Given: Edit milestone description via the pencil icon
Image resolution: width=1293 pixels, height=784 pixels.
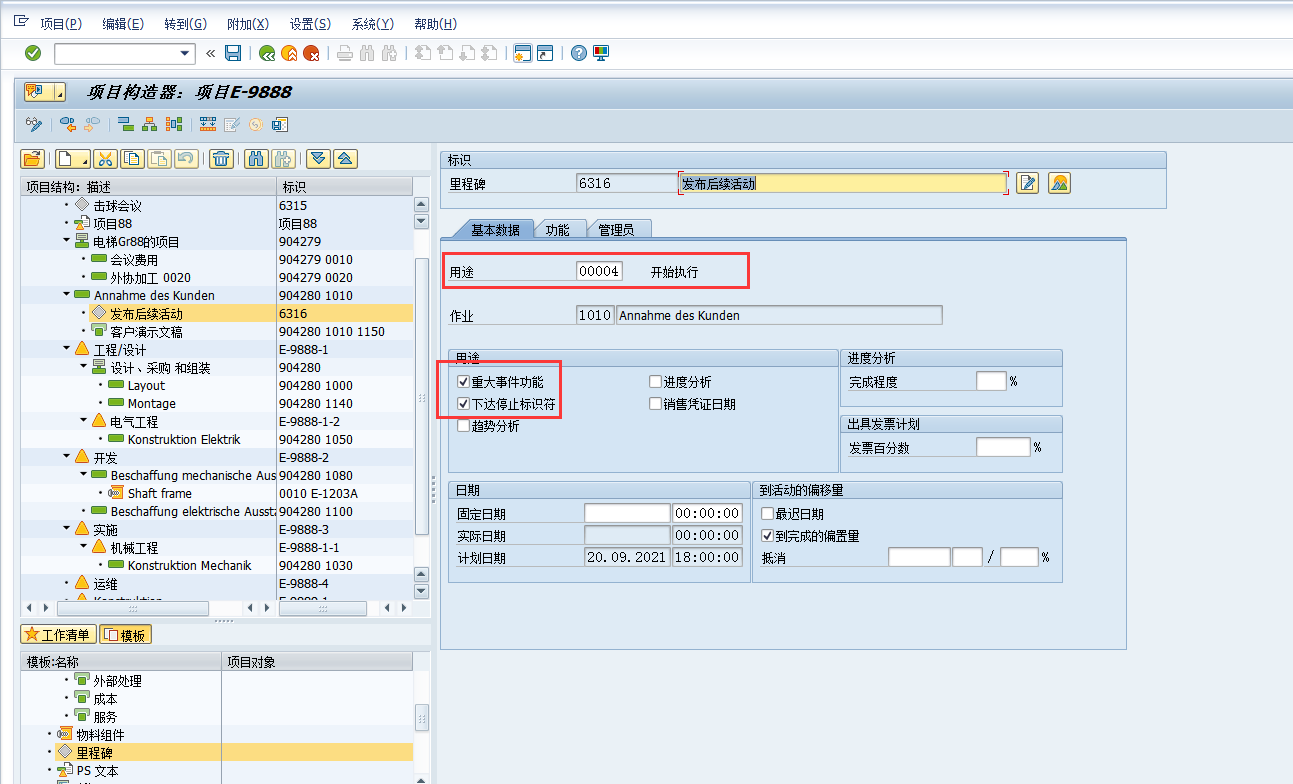Looking at the screenshot, I should (x=1027, y=182).
